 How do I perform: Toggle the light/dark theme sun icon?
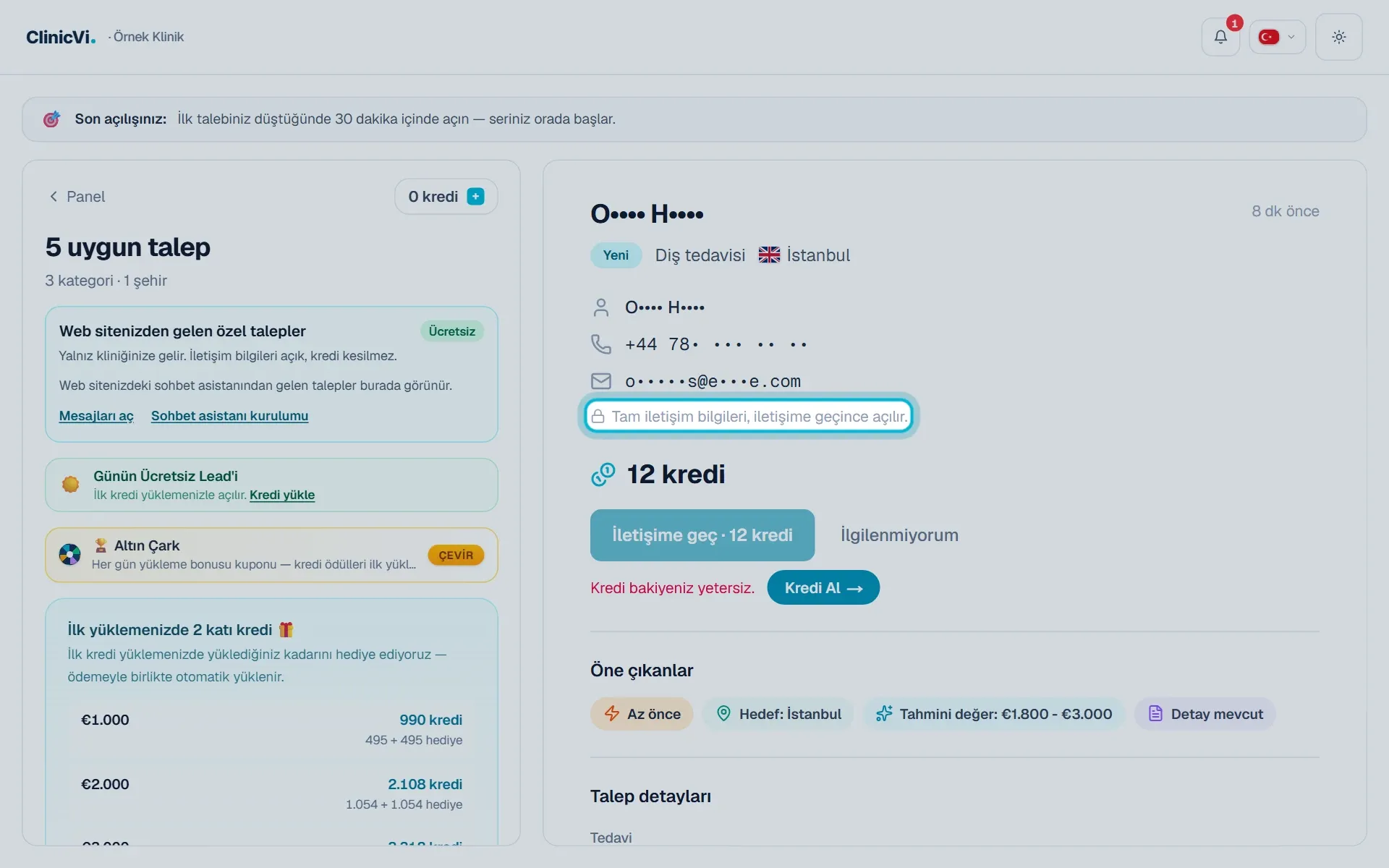click(x=1338, y=37)
